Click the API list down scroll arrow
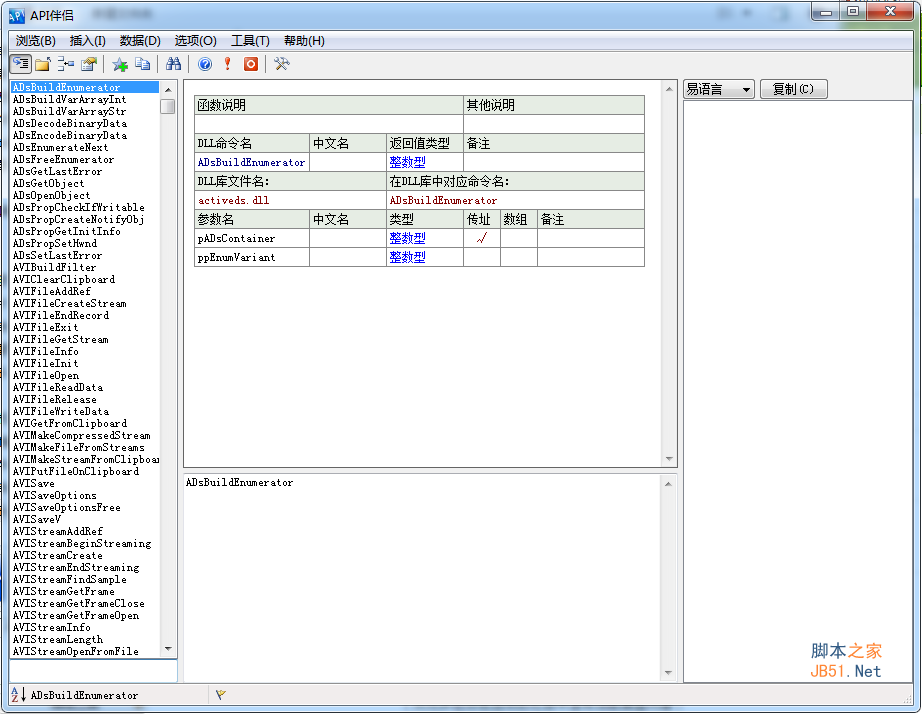This screenshot has width=922, height=715. pos(168,649)
